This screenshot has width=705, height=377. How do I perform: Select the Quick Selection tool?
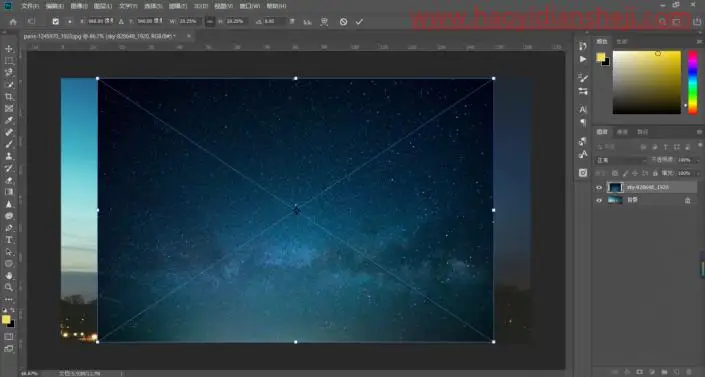(9, 85)
